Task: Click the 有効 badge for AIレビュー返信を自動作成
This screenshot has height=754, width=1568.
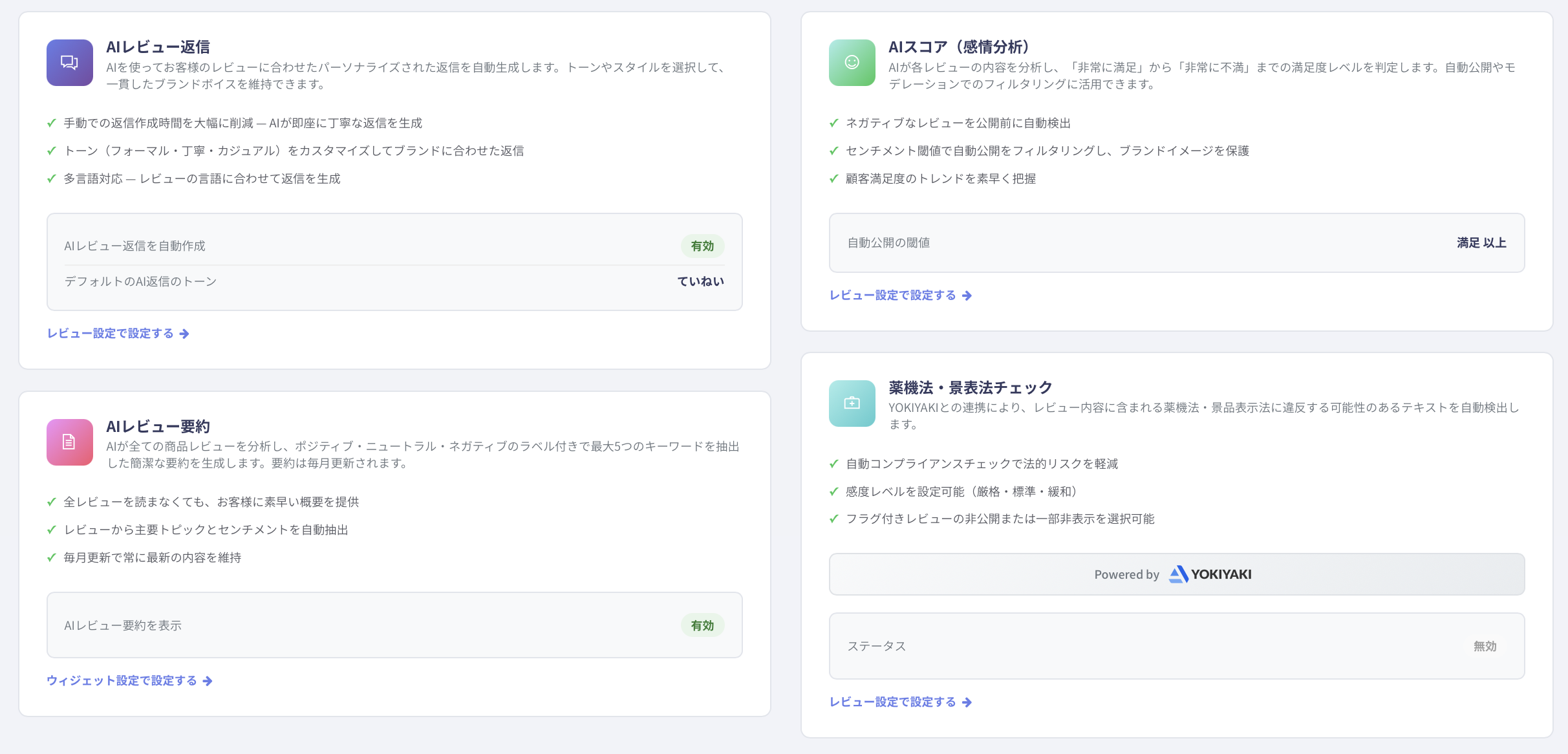Action: tap(702, 246)
